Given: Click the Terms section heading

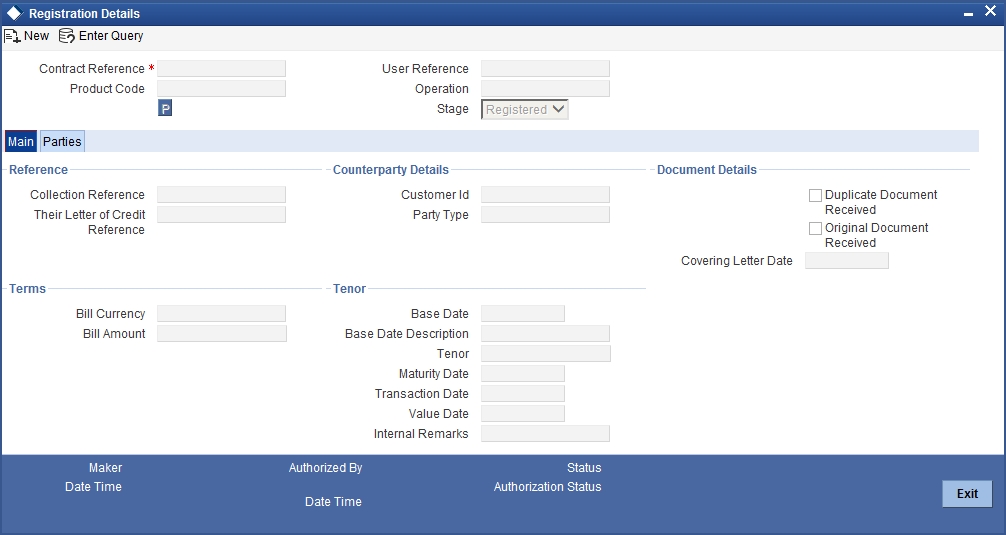Looking at the screenshot, I should pyautogui.click(x=28, y=289).
